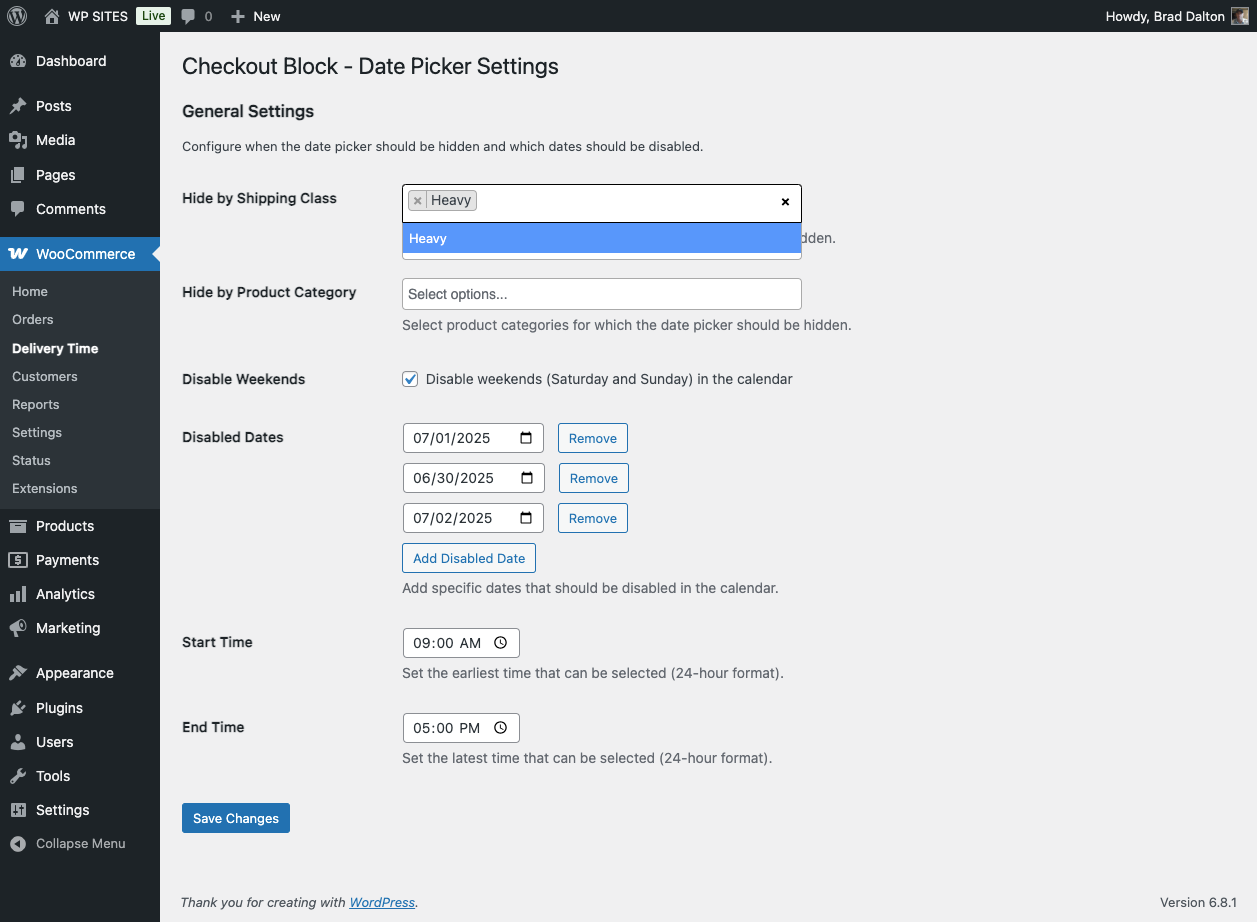This screenshot has height=922, width=1257.
Task: Remove the 07/02/2025 disabled date
Action: (593, 518)
